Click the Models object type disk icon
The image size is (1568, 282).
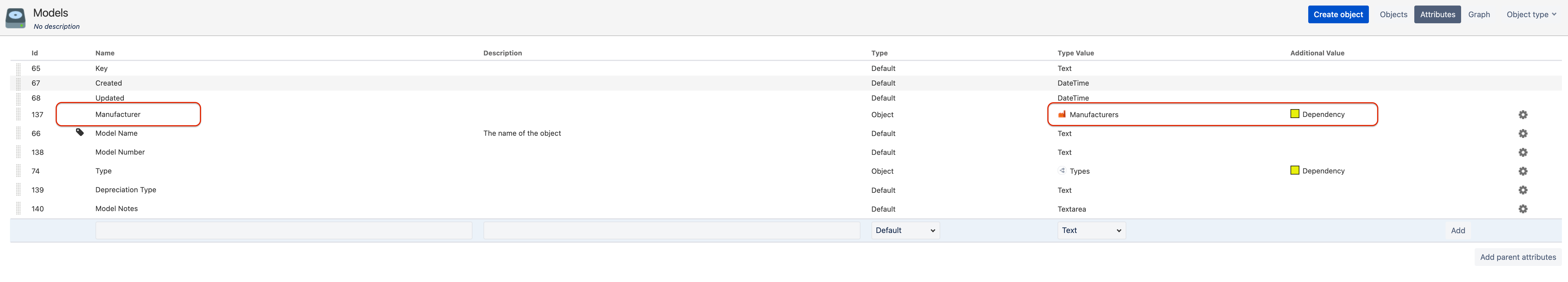coord(16,18)
